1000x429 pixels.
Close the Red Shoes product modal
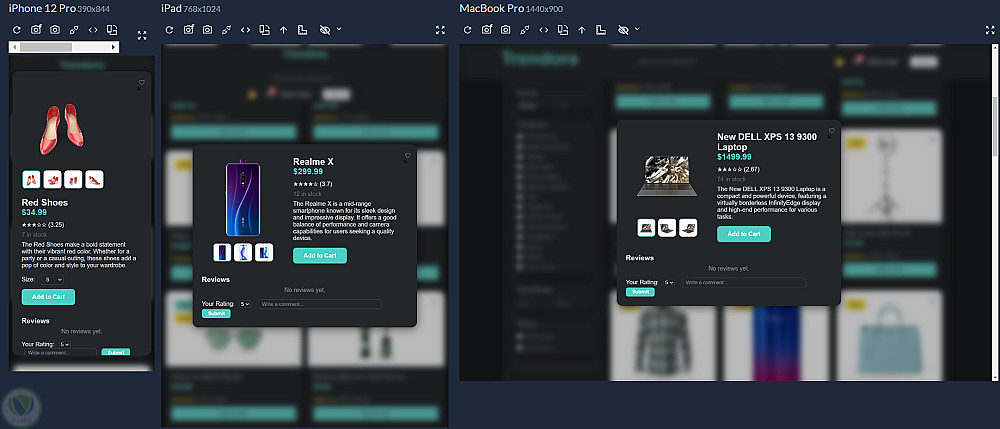click(140, 89)
